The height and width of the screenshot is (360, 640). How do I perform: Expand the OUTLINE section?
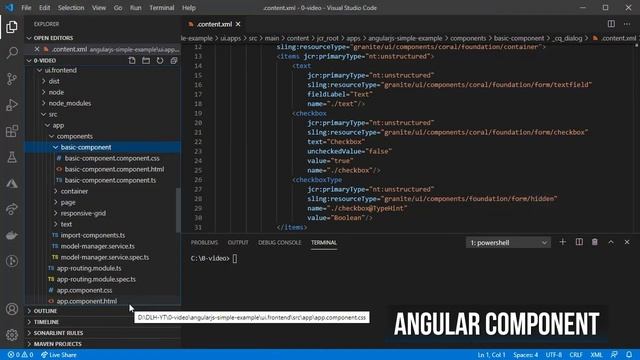click(45, 311)
